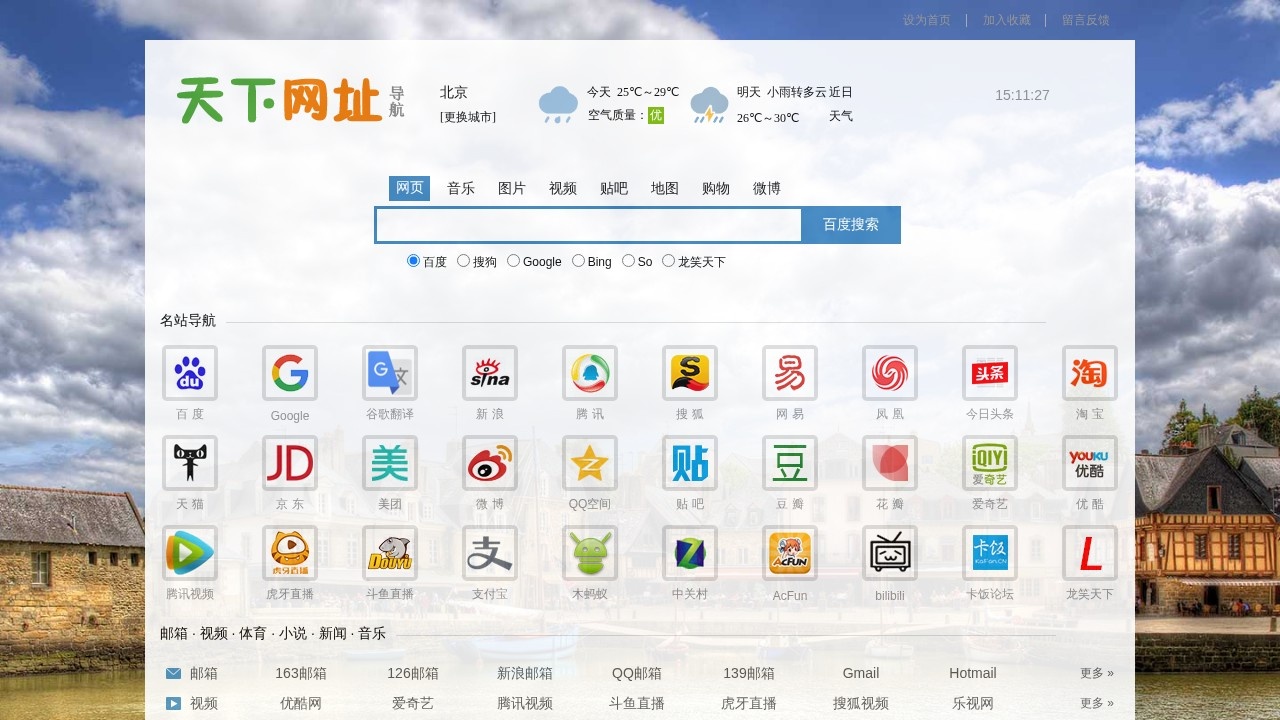Select the 搜狗 search engine radio
The height and width of the screenshot is (720, 1280).
click(x=463, y=261)
